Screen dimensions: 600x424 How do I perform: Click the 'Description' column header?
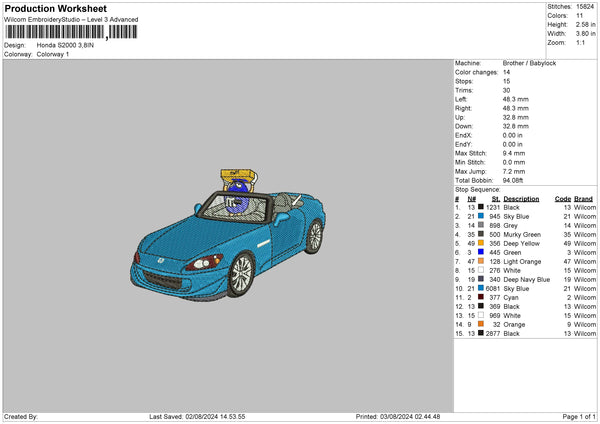click(x=521, y=199)
